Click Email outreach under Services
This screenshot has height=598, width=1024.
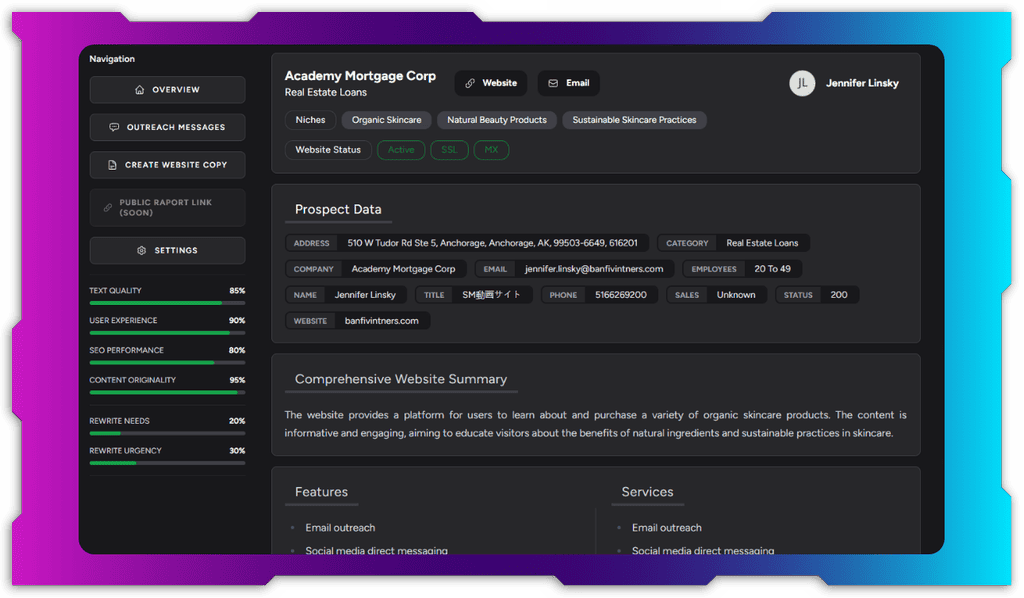(667, 527)
